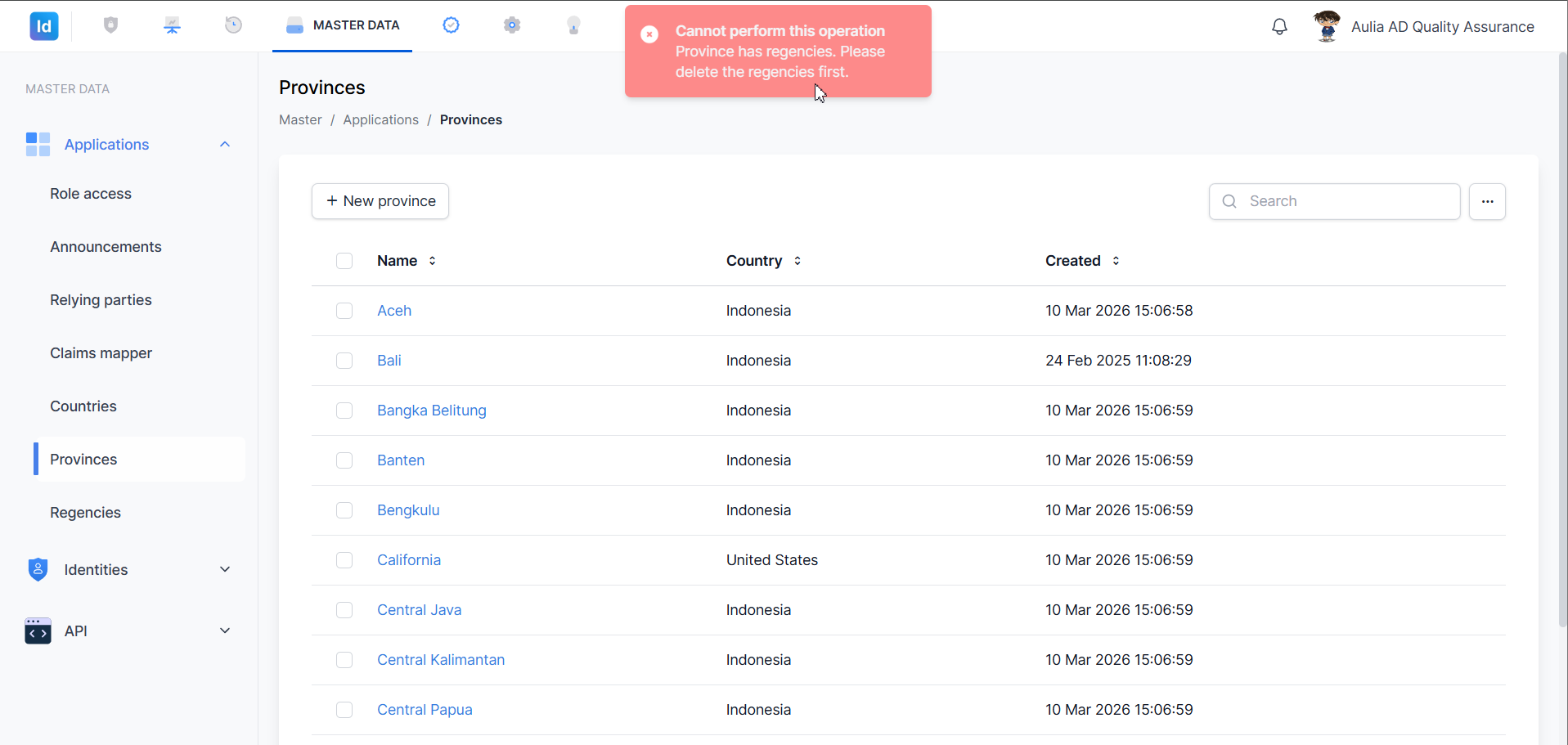1568x745 pixels.
Task: Check the Central Kalimantan row checkbox
Action: click(344, 660)
